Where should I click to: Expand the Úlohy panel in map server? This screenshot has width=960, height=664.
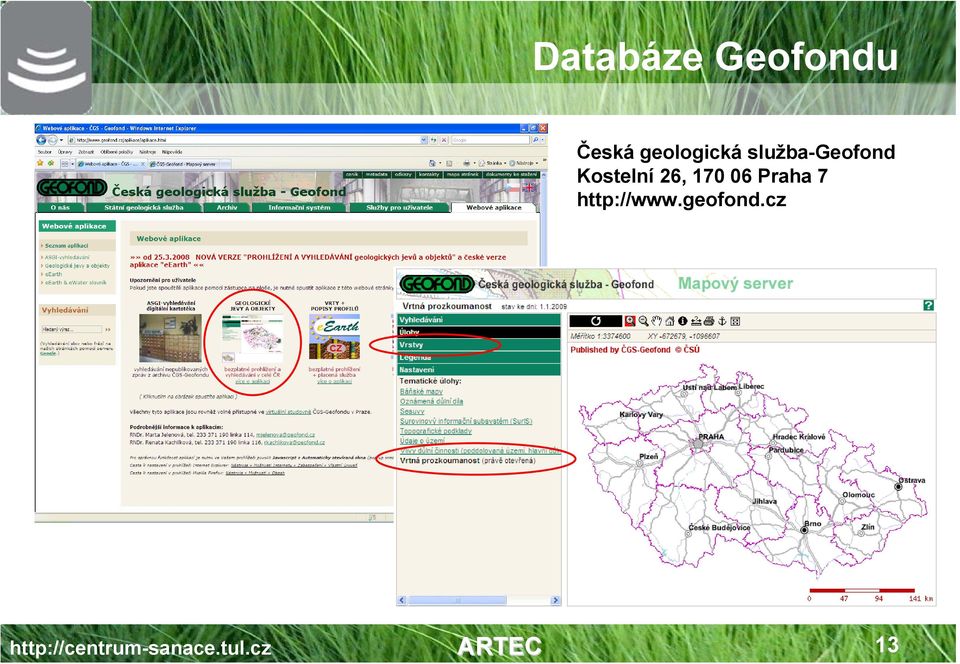pyautogui.click(x=479, y=332)
